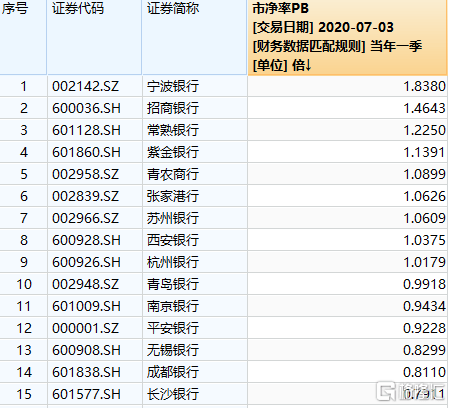Select 招商银行 row name cell
This screenshot has height=408, width=451.
pyautogui.click(x=195, y=108)
